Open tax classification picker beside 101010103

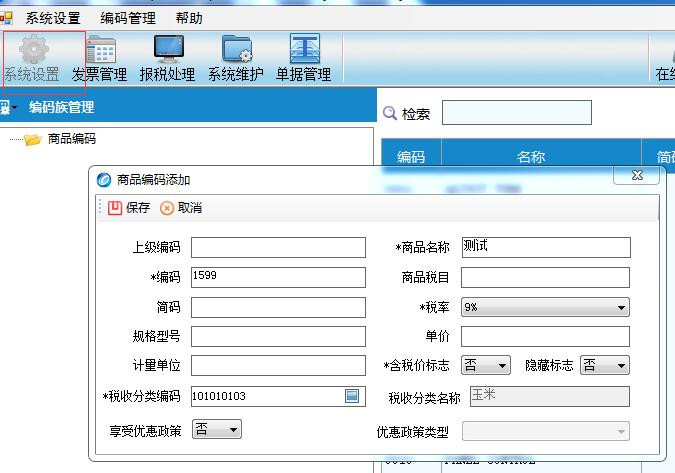pos(352,396)
